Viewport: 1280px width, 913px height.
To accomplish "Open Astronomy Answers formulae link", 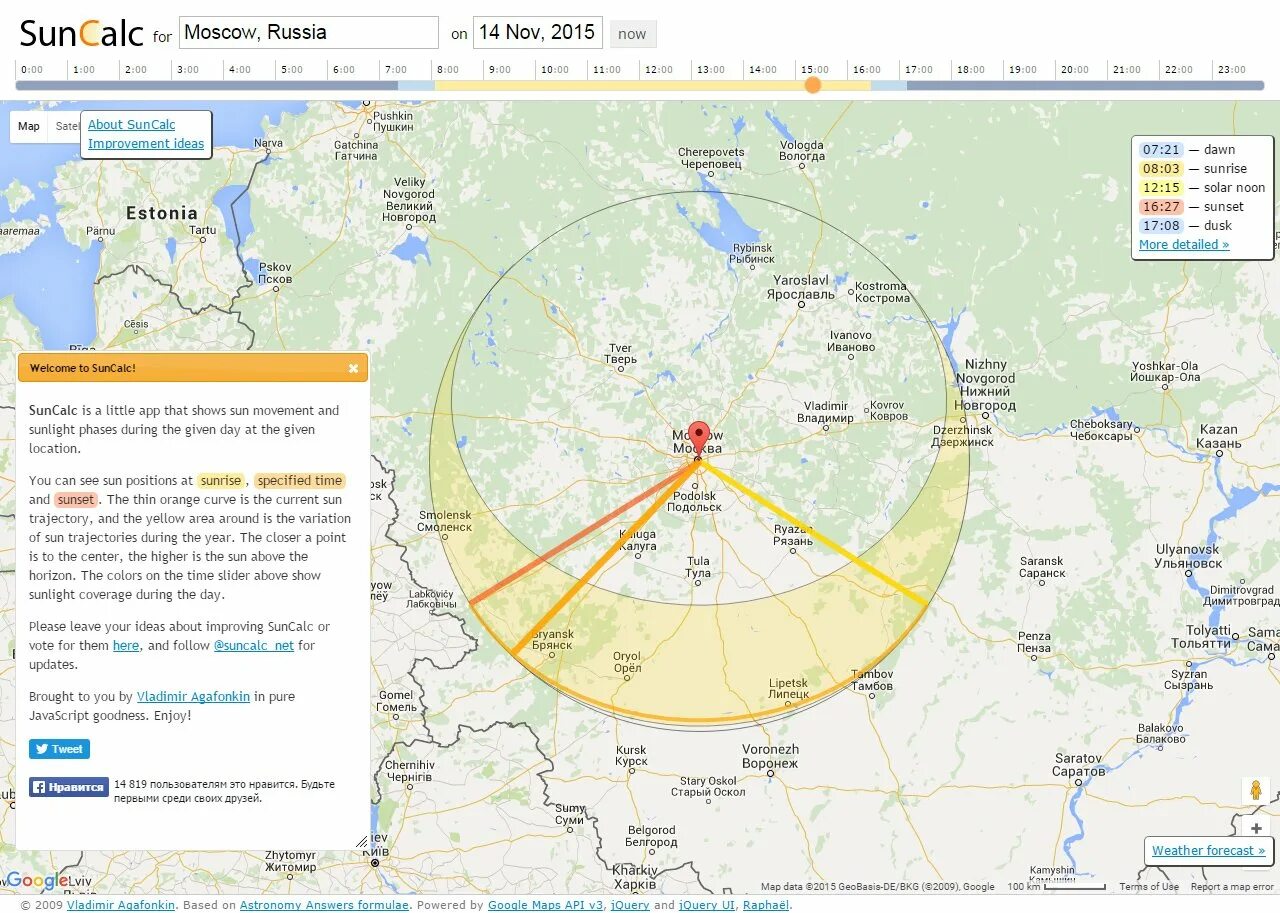I will click(324, 905).
